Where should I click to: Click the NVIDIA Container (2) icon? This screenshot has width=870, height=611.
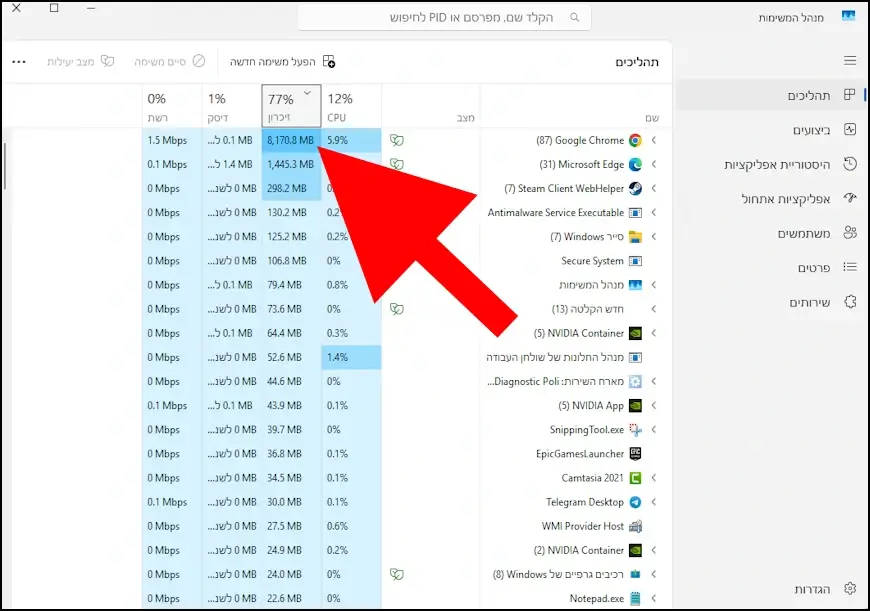(635, 551)
